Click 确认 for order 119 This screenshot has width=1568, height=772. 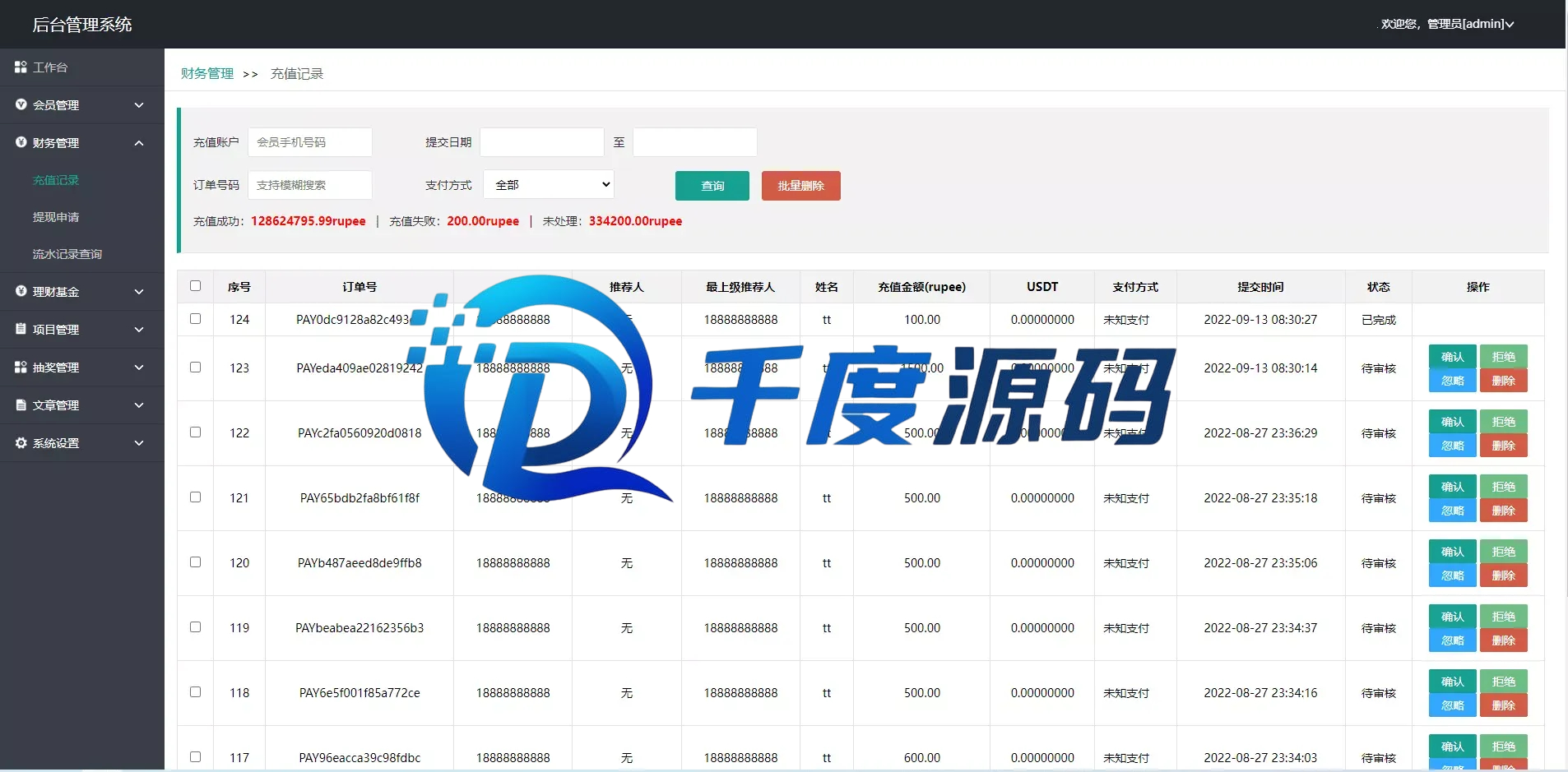pos(1453,617)
